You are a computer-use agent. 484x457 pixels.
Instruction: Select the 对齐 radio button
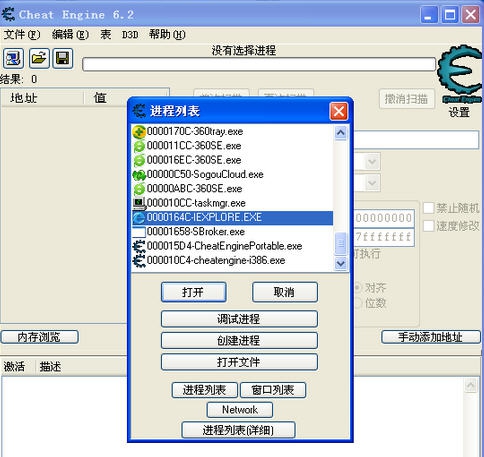pos(358,287)
